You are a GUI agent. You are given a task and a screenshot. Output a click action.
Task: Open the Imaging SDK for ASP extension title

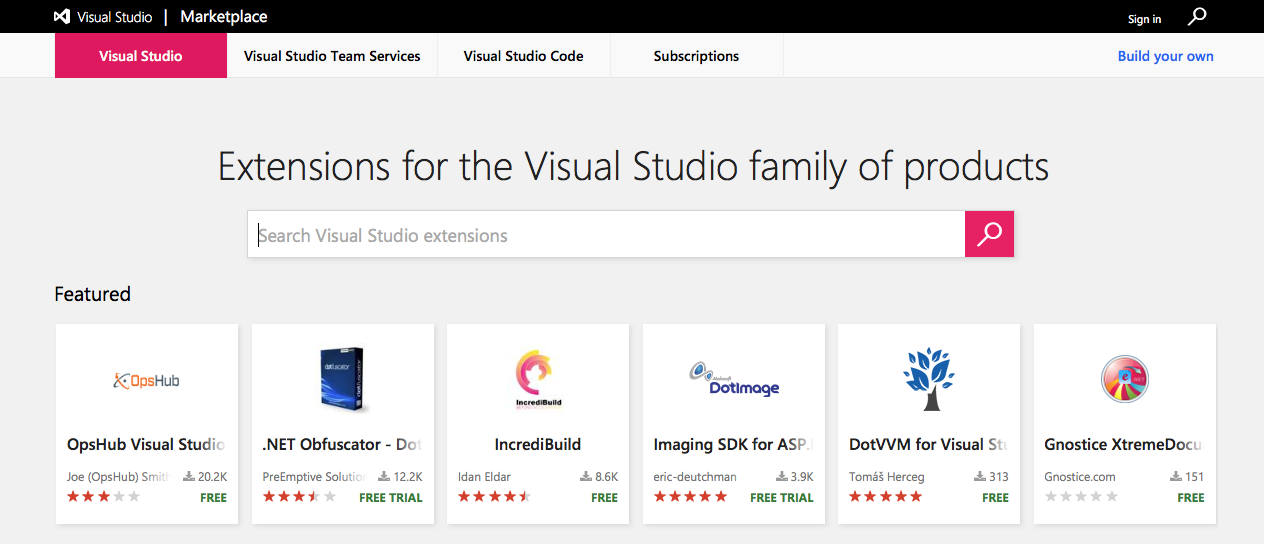tap(733, 444)
